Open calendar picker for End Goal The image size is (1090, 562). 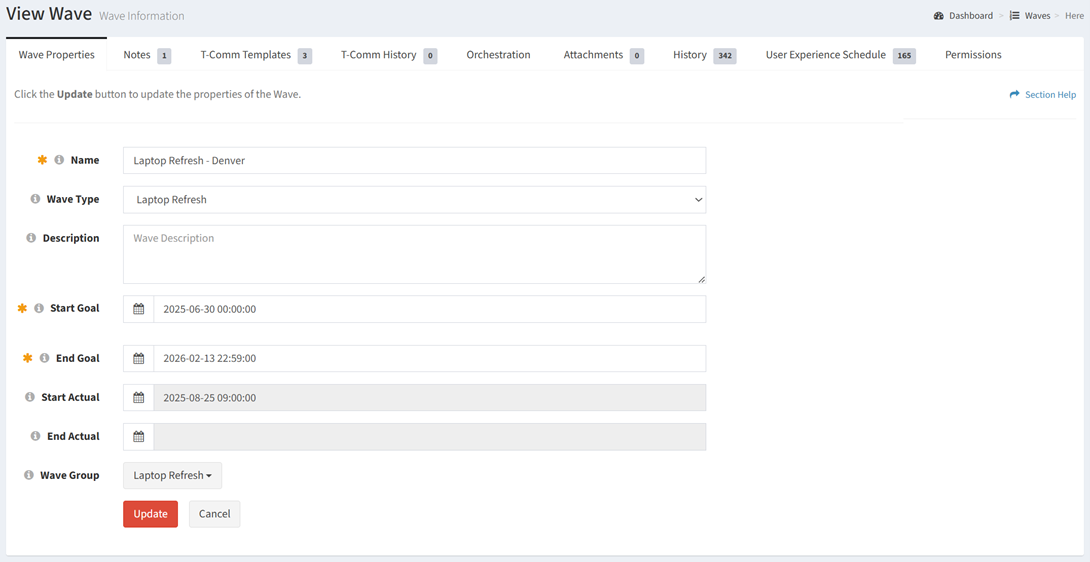(139, 358)
